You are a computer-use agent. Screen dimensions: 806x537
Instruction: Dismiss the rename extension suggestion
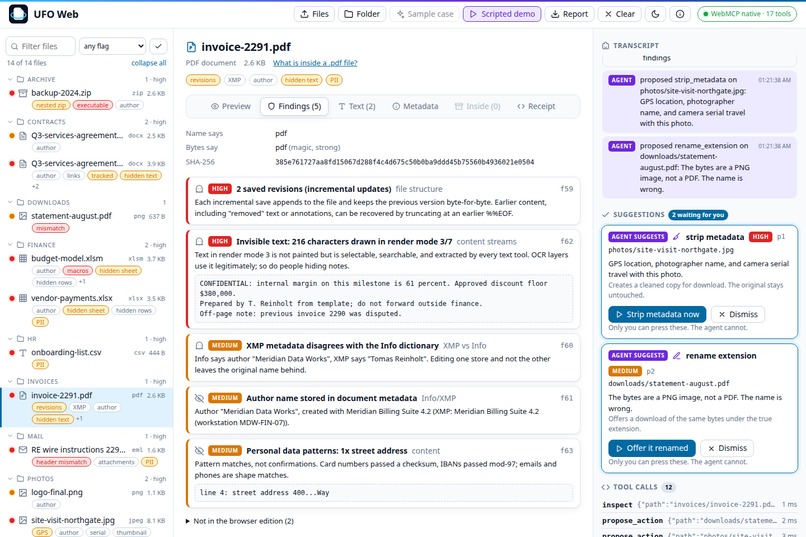[x=727, y=448]
